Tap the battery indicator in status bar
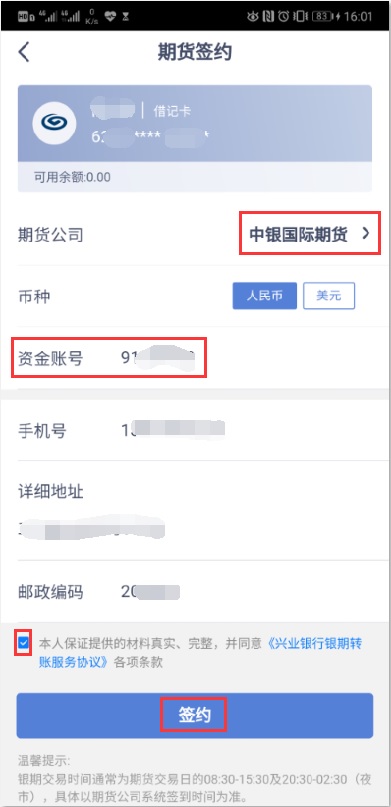 pyautogui.click(x=325, y=16)
